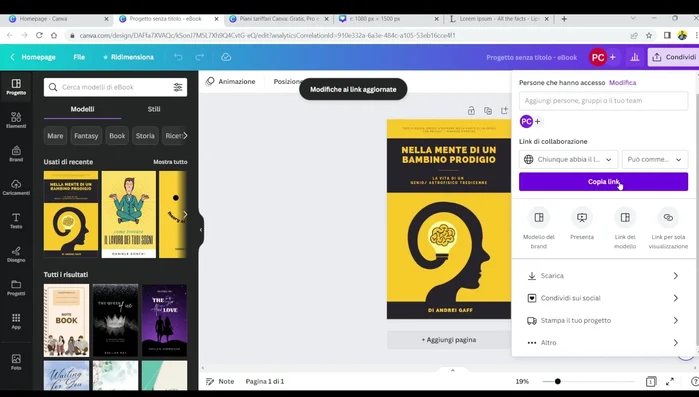Image resolution: width=699 pixels, height=397 pixels.
Task: Open the File menu
Action: coord(79,57)
